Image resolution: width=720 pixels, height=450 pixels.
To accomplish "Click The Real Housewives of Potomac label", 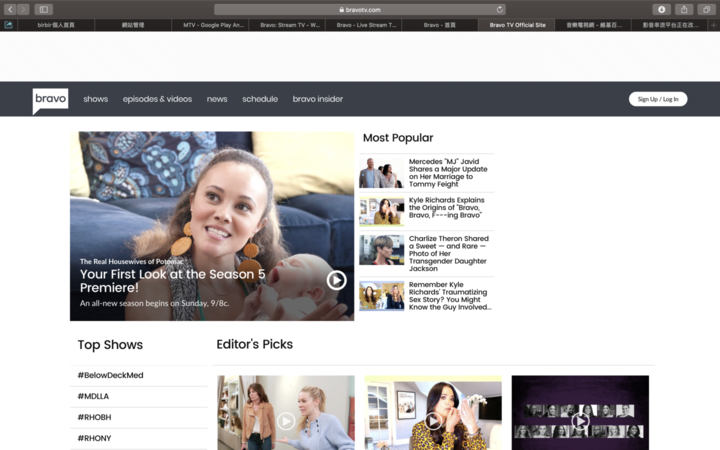I will [131, 262].
